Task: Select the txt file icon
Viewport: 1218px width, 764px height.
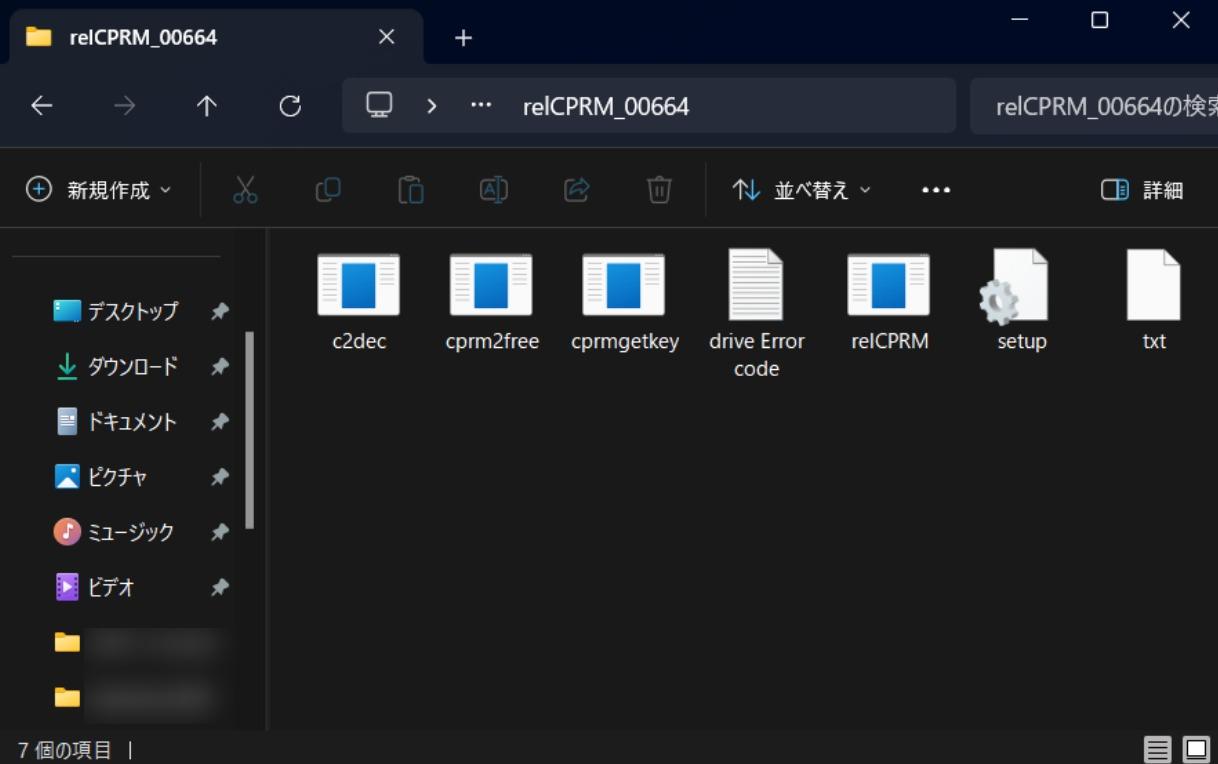Action: pos(1154,285)
